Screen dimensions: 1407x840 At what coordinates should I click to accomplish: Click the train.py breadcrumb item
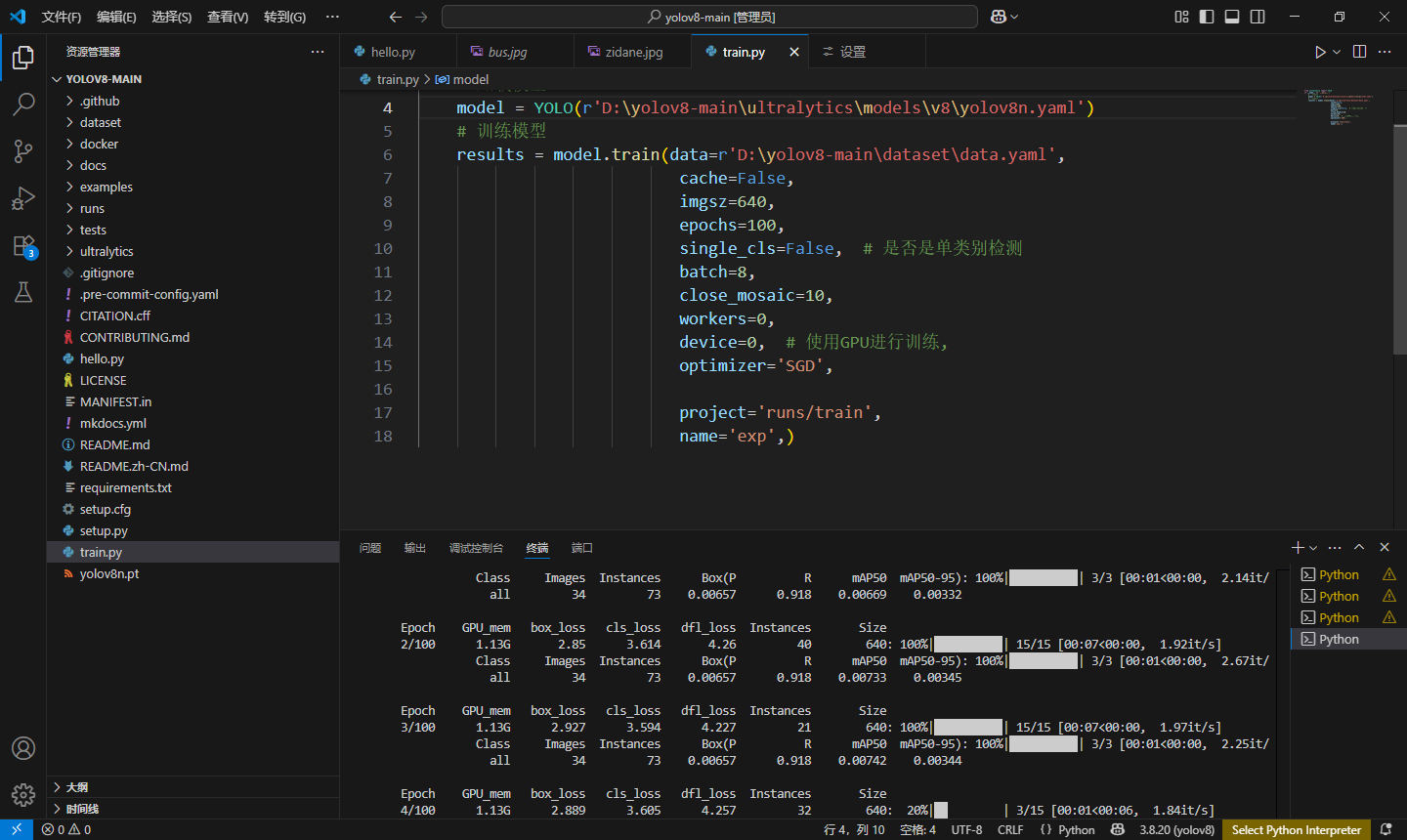click(390, 79)
